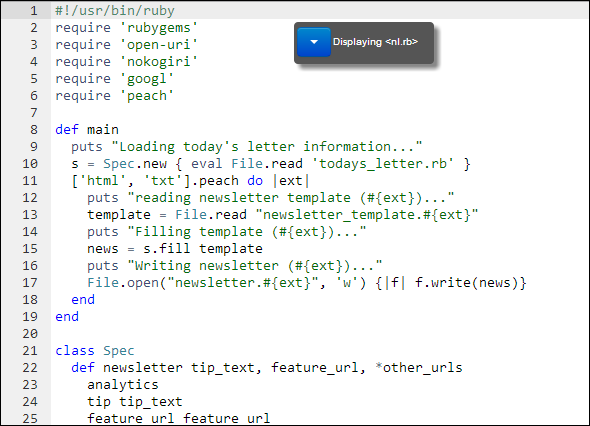Click the 'analytics' line
Screen dimensions: 590x426
123,385
